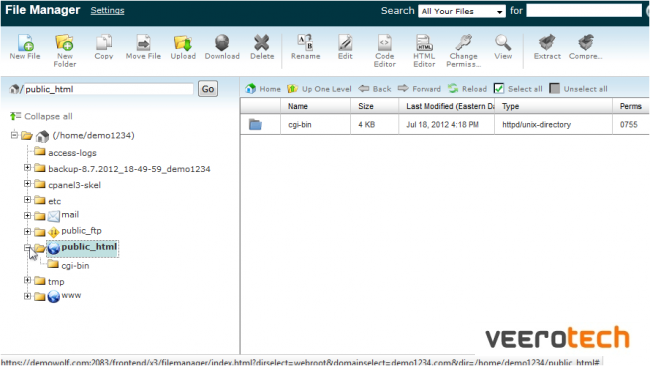Click Reload in the navigation bar
The height and width of the screenshot is (366, 650).
coord(467,89)
